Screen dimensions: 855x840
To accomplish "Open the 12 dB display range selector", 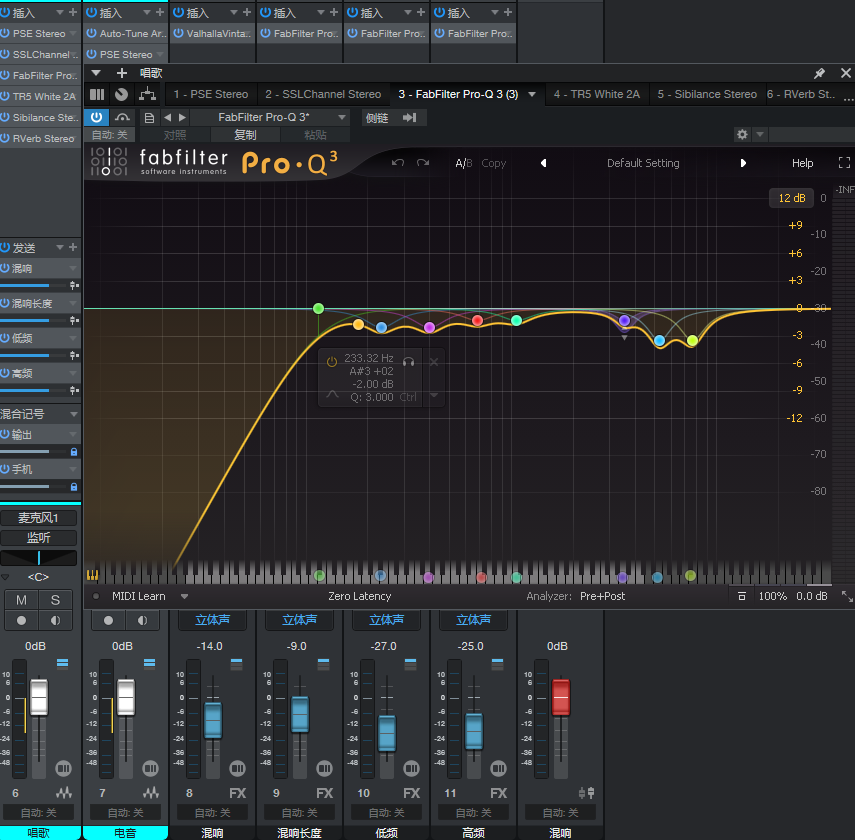I will (791, 198).
